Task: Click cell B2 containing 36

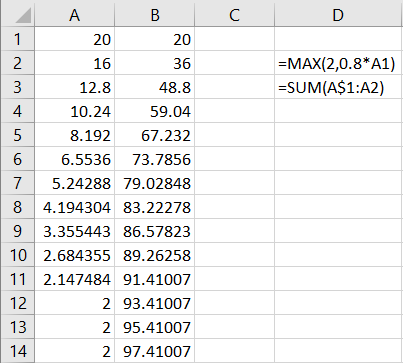Action: tap(154, 63)
